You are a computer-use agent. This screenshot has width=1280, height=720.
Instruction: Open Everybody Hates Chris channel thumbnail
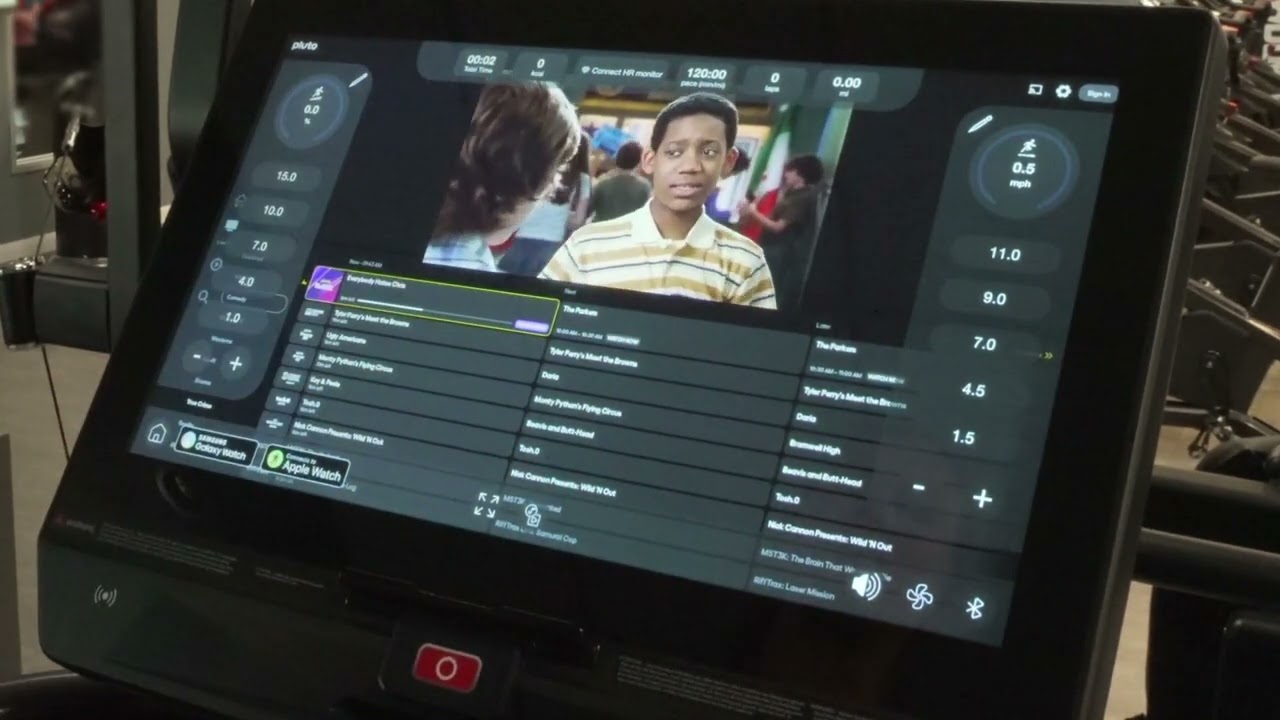click(324, 283)
